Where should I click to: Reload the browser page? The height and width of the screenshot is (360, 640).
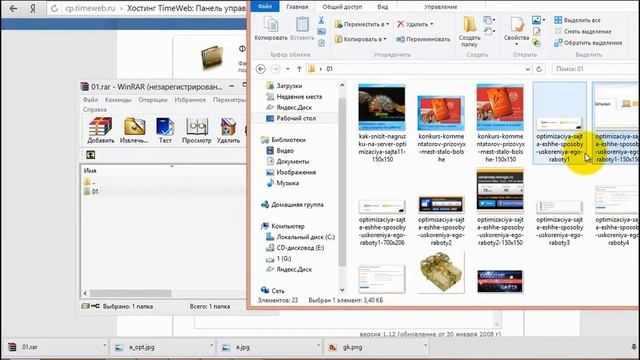[x=54, y=8]
